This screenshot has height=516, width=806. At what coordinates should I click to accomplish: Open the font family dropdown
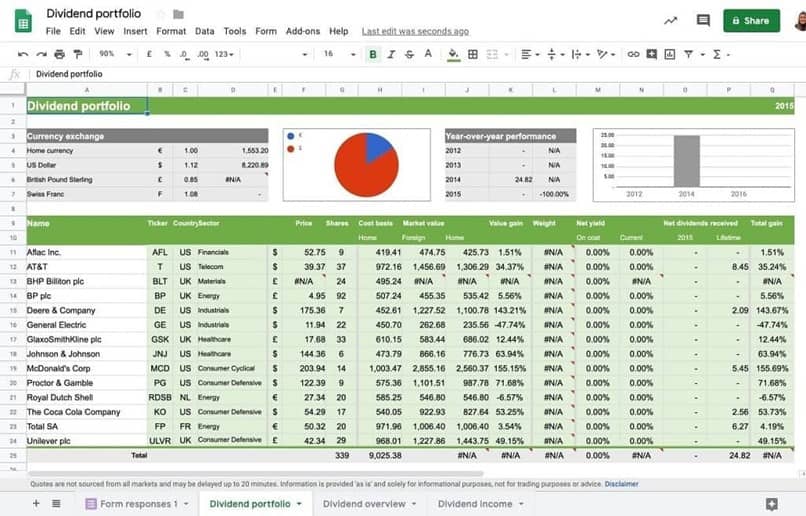(276, 54)
